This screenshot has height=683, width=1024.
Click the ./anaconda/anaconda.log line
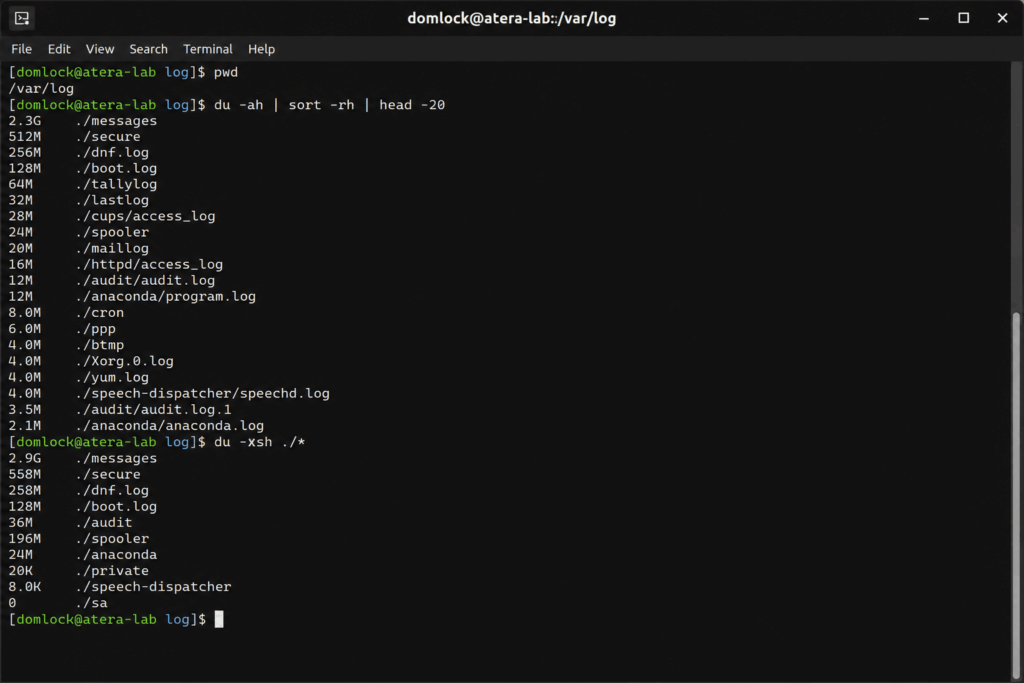pyautogui.click(x=136, y=426)
